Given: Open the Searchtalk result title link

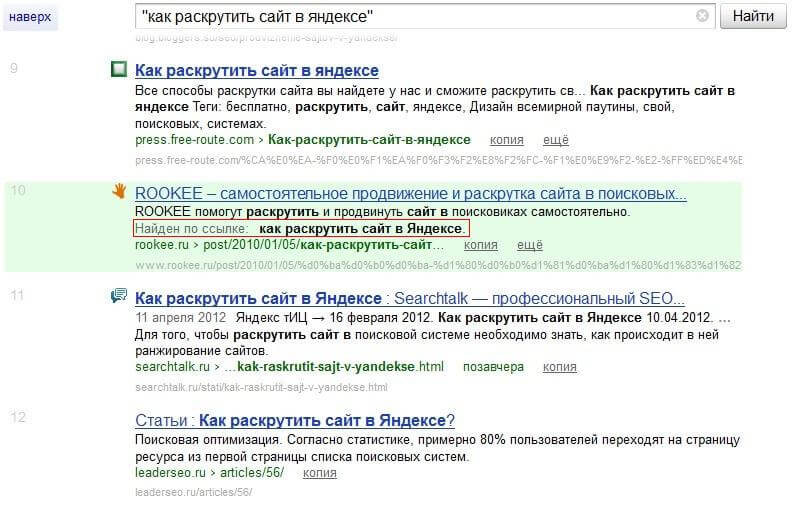Looking at the screenshot, I should [409, 298].
